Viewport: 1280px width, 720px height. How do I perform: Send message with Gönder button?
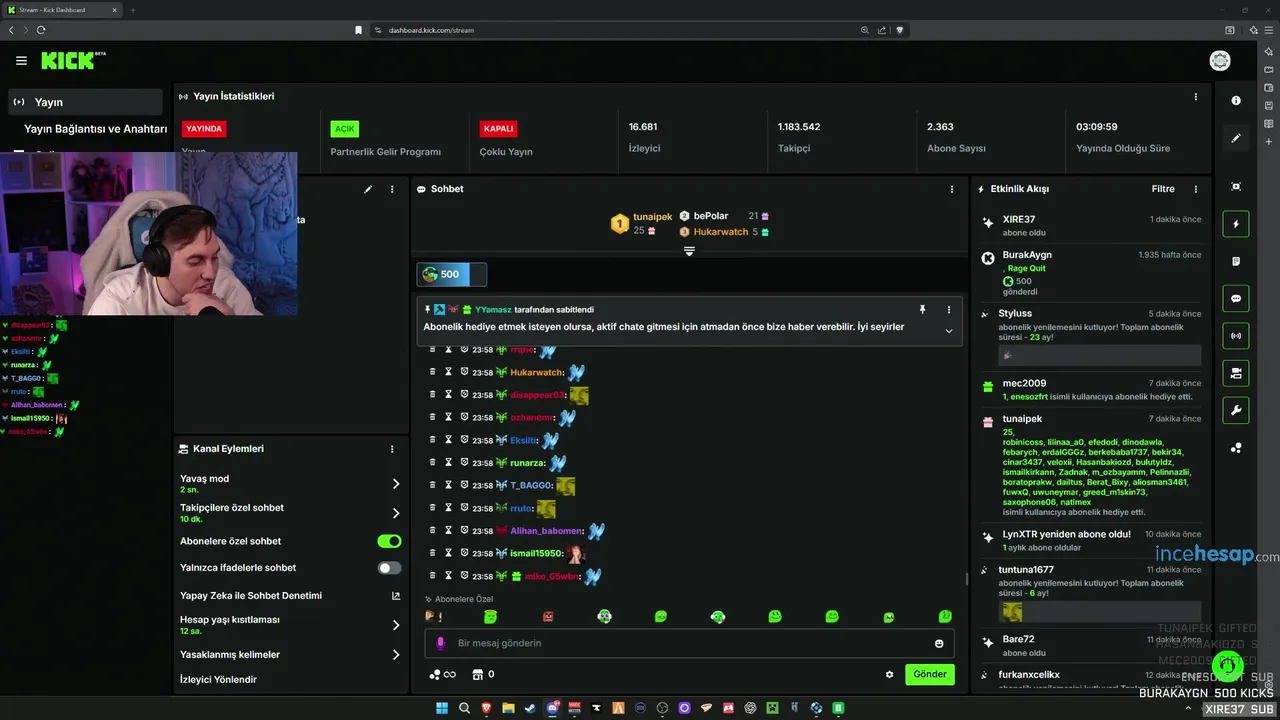click(930, 674)
